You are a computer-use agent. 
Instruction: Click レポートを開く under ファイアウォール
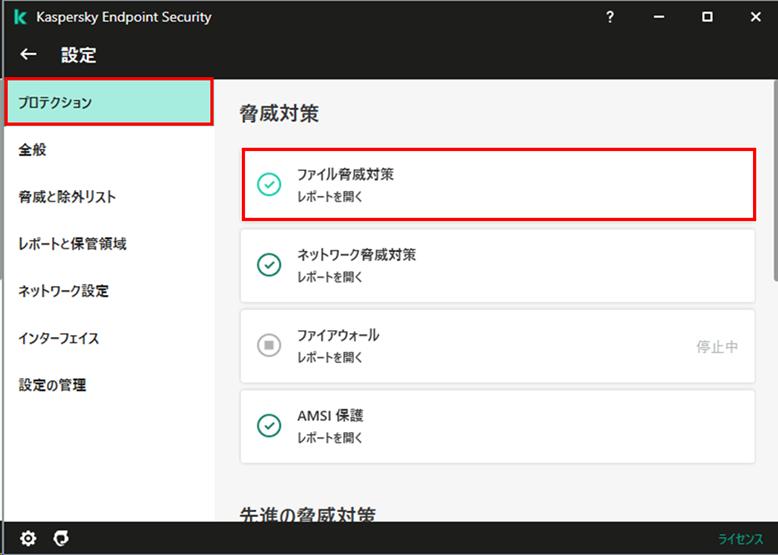point(330,358)
